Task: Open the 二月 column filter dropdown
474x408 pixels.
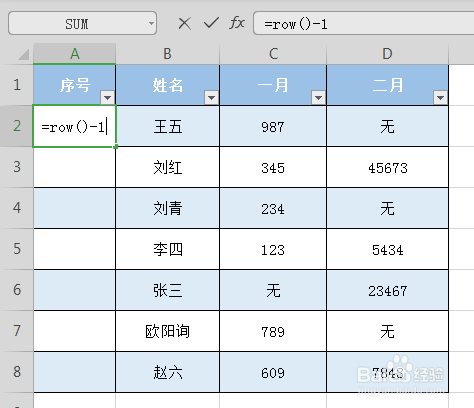Action: [x=440, y=98]
